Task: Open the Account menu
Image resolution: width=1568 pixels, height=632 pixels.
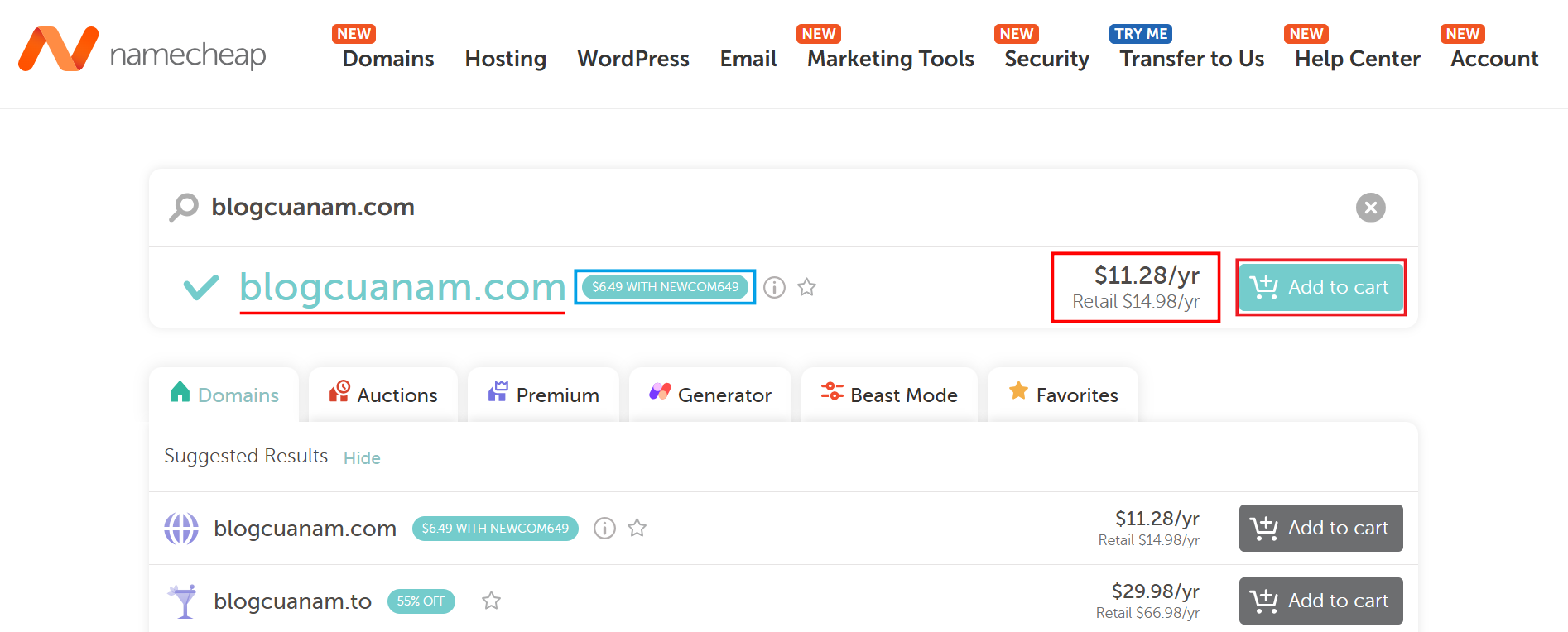Action: point(1494,59)
